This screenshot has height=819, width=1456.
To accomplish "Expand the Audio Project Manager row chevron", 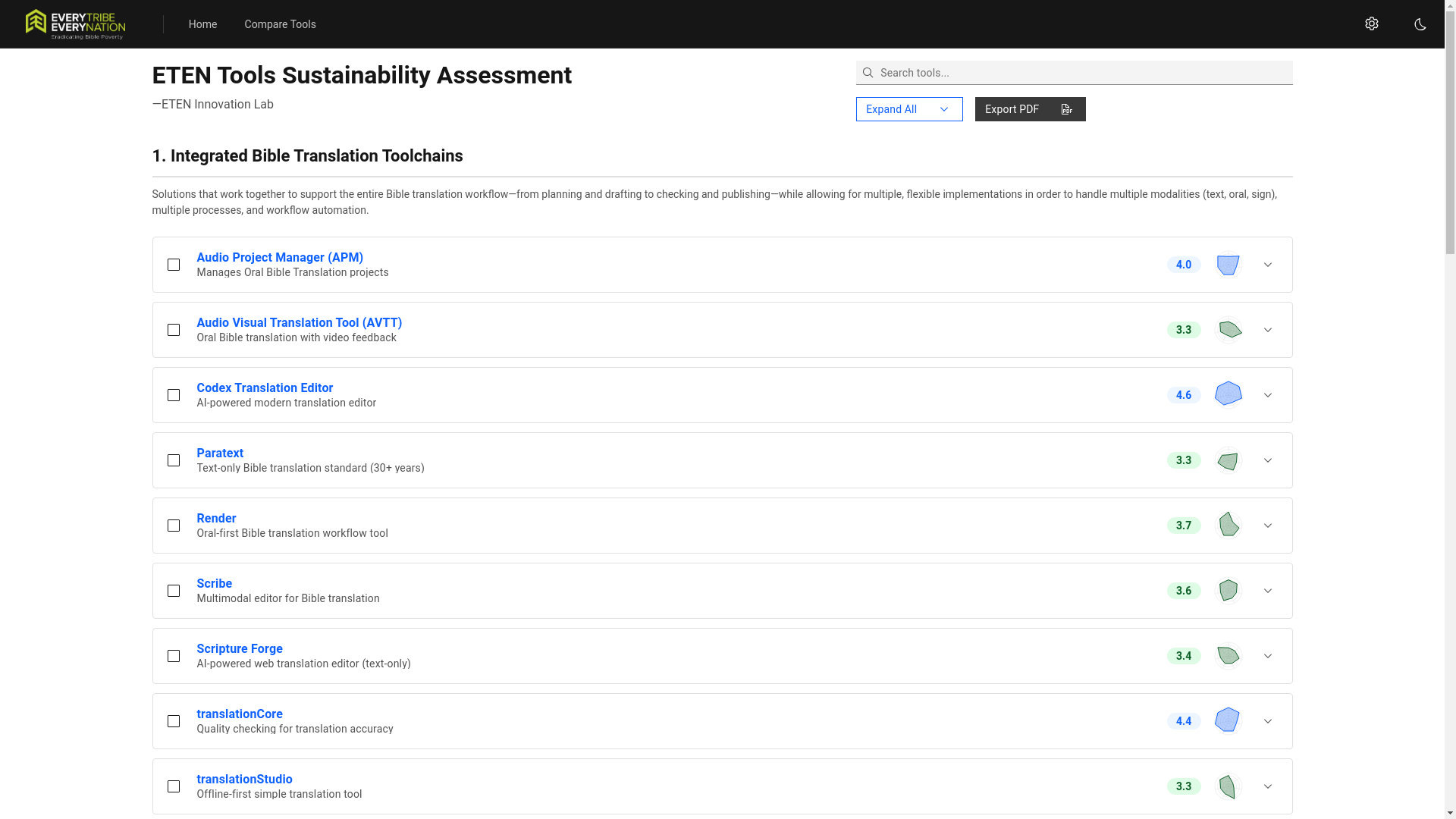I will pos(1268,265).
